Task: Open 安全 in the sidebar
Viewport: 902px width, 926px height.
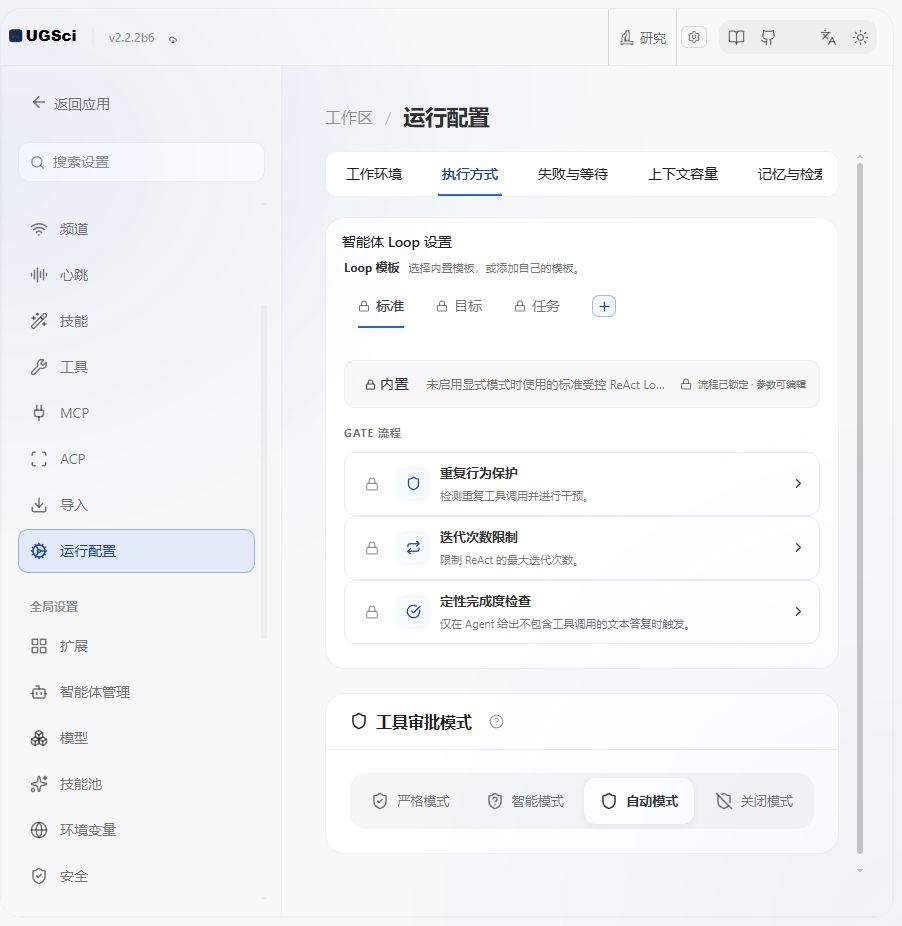Action: [x=136, y=876]
